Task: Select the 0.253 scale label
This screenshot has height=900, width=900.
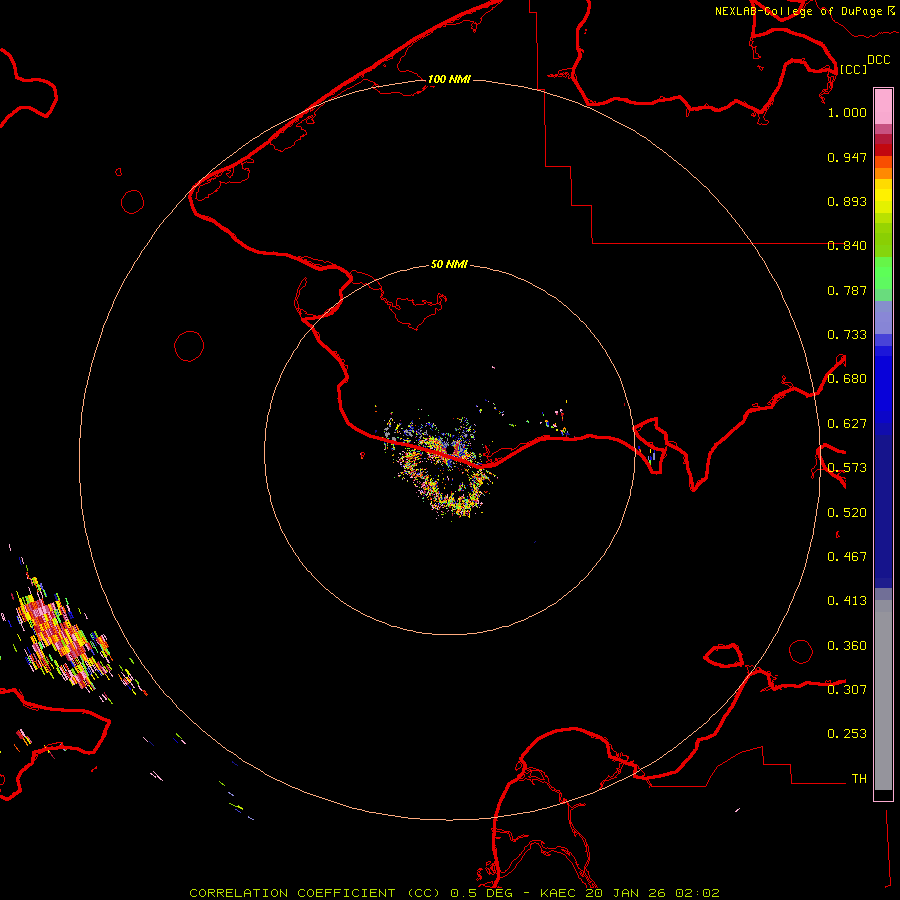Action: [x=847, y=734]
